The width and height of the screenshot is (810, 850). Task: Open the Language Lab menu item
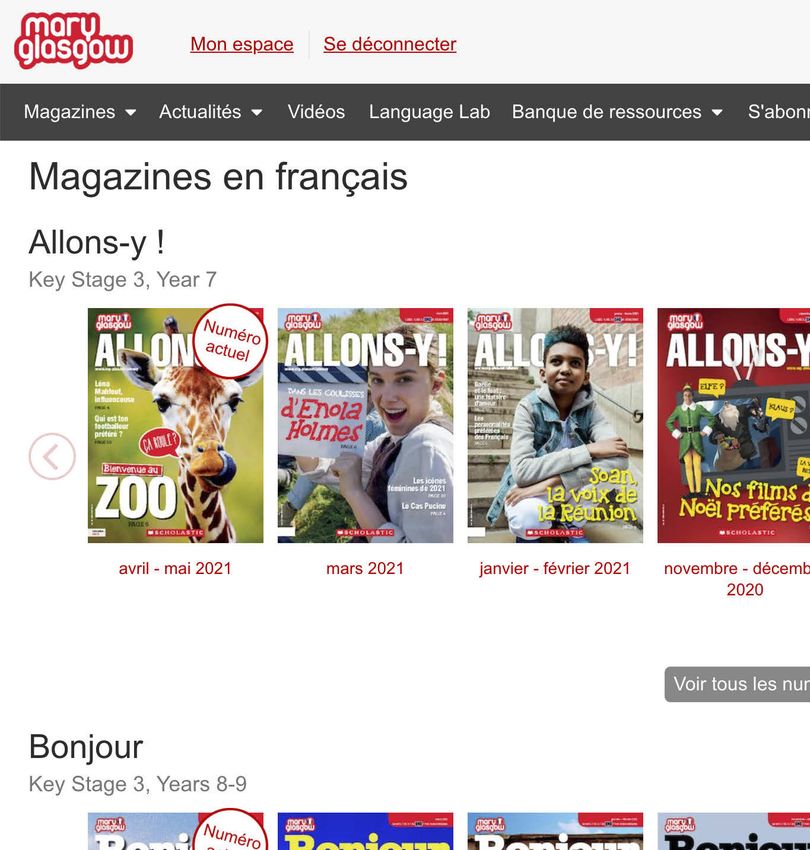click(x=429, y=112)
